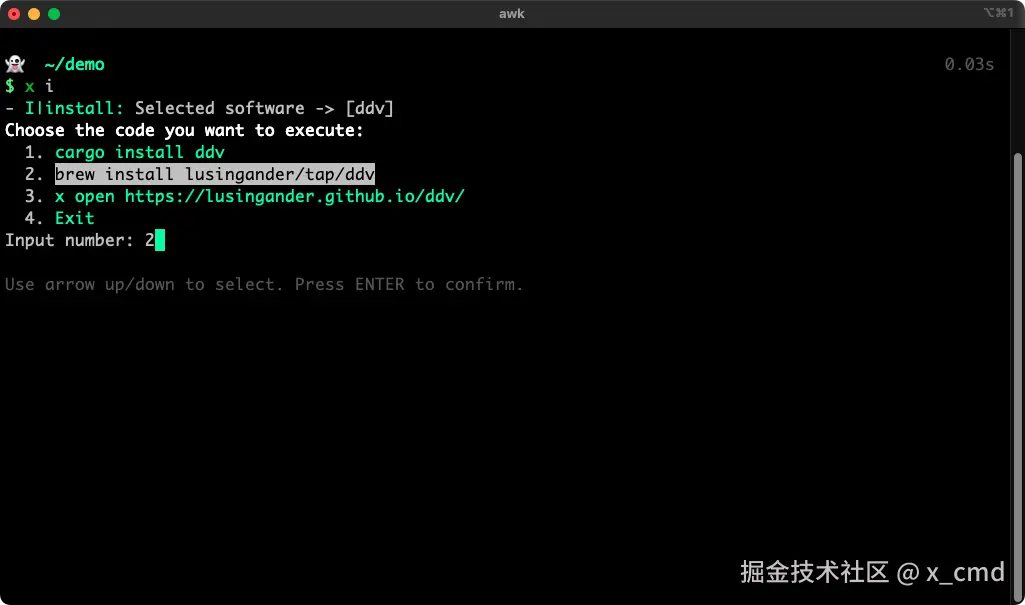This screenshot has width=1025, height=605.
Task: Close the terminal window with red button
Action: tap(14, 14)
